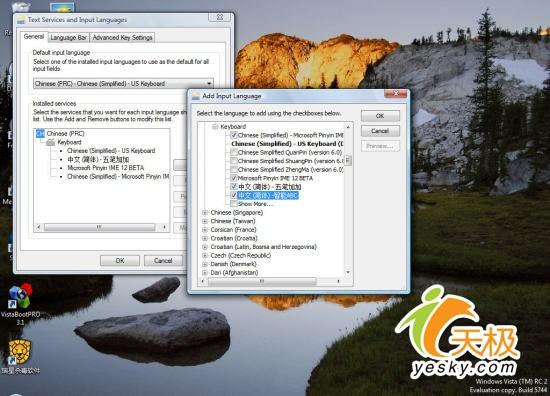The height and width of the screenshot is (396, 550).
Task: Click the Add Input Language title bar icon
Action: [196, 96]
